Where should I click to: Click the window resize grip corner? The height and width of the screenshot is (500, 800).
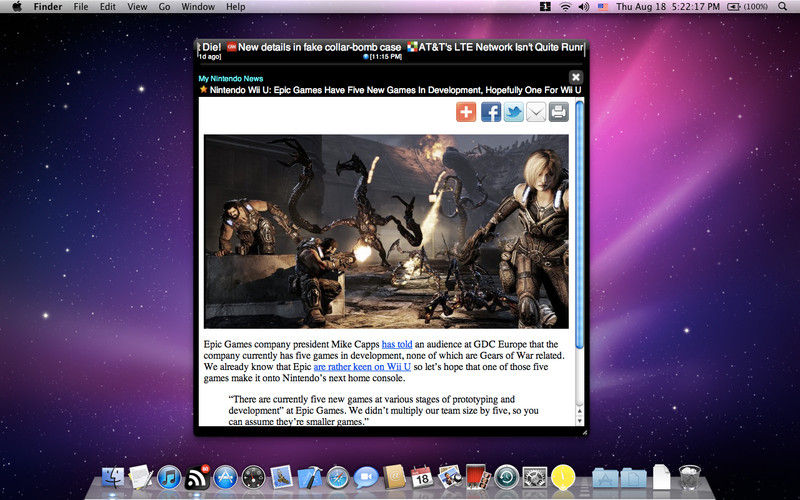[585, 432]
